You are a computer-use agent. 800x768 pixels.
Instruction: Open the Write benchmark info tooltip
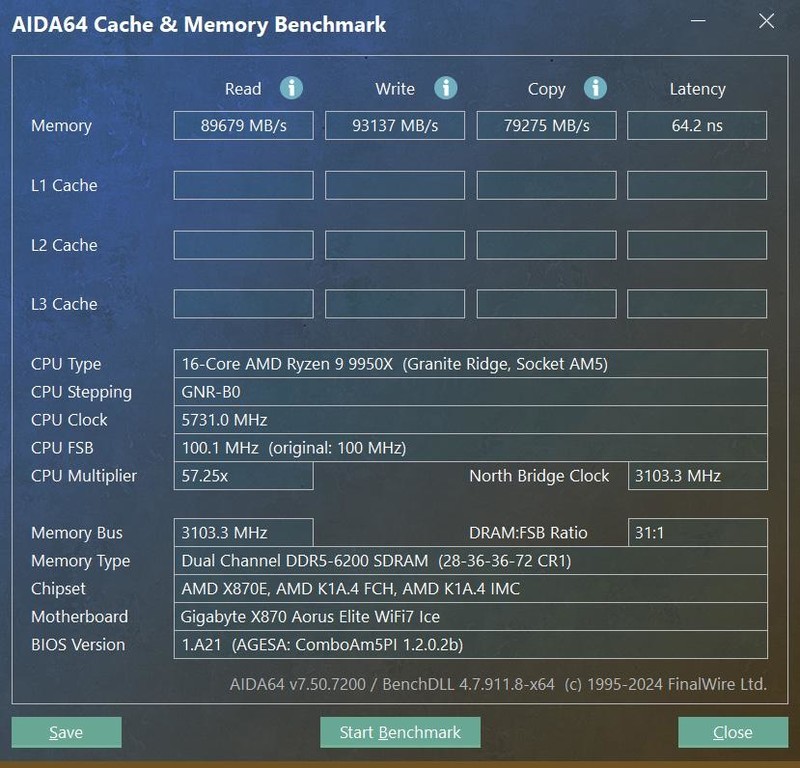click(443, 88)
